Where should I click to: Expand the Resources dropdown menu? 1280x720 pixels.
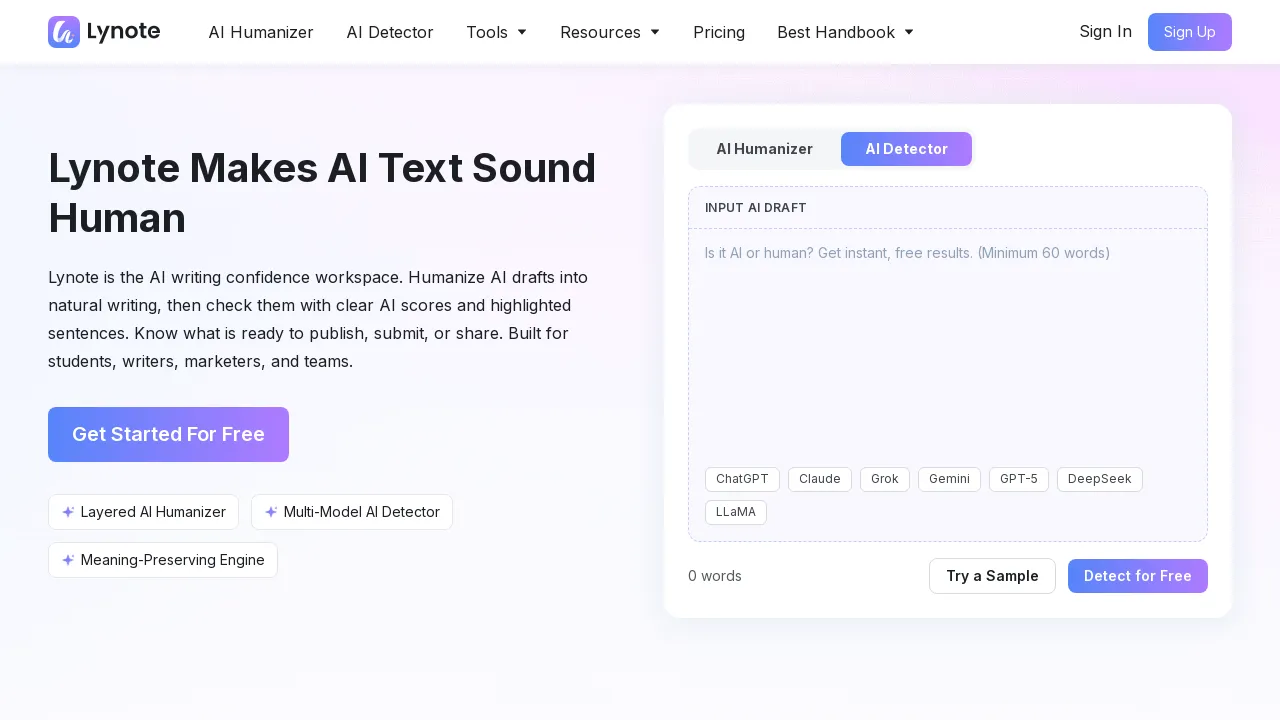point(610,32)
